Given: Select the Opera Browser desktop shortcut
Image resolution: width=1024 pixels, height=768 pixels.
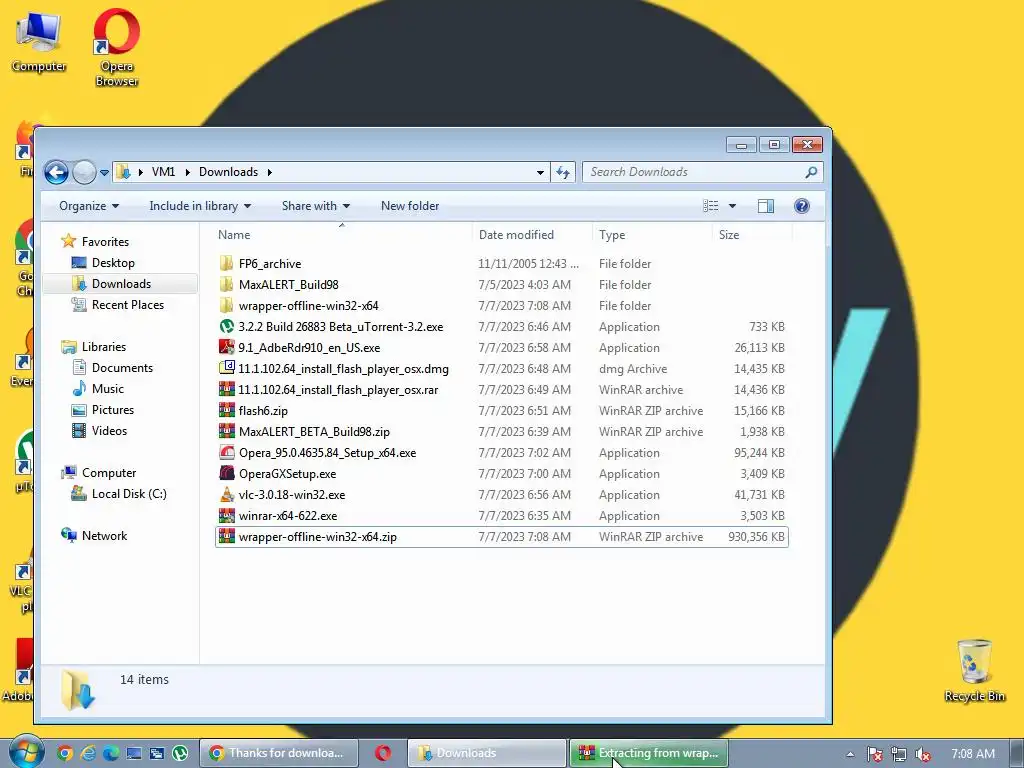Looking at the screenshot, I should pyautogui.click(x=116, y=47).
